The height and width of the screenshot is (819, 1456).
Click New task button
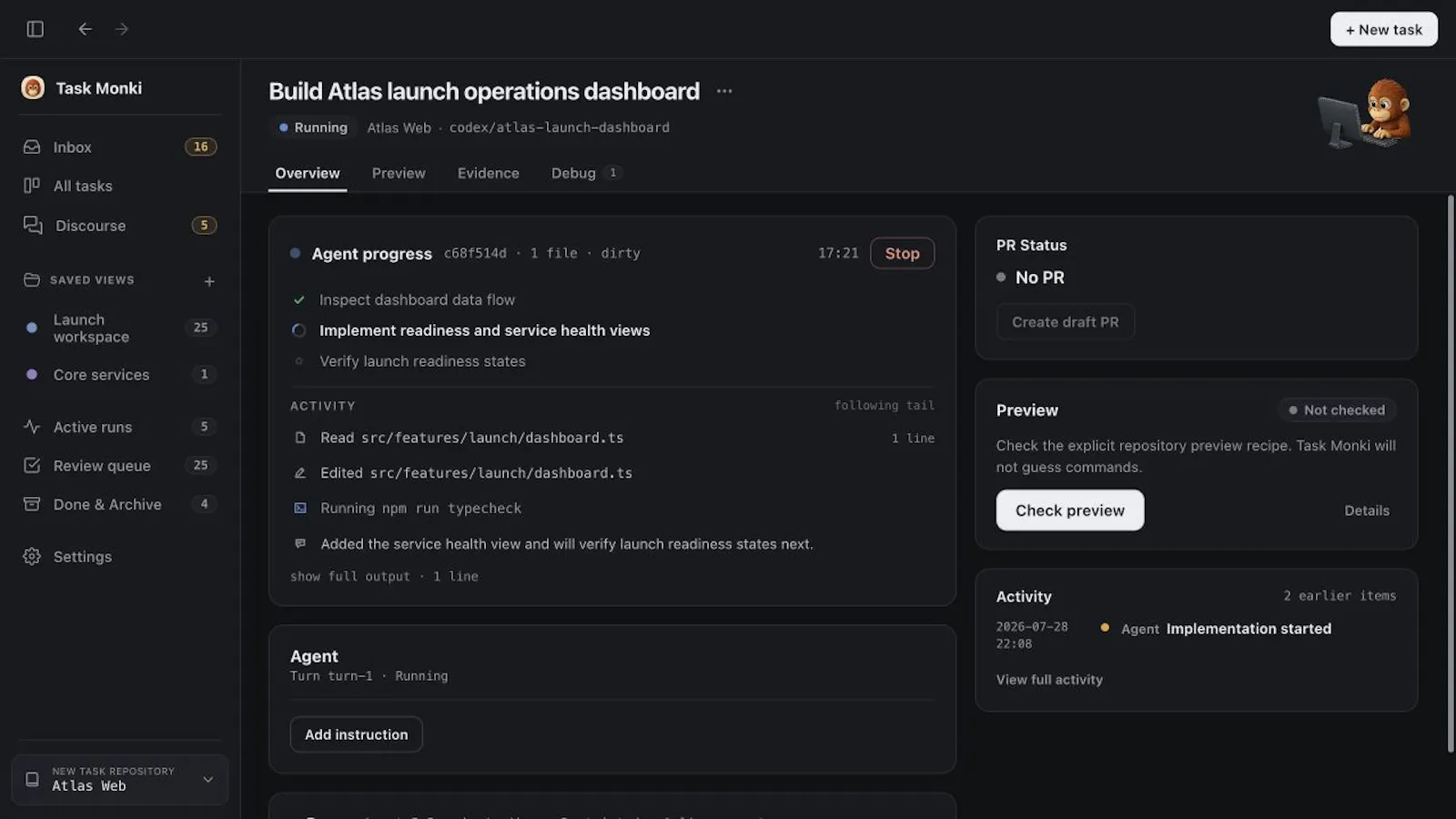point(1383,29)
